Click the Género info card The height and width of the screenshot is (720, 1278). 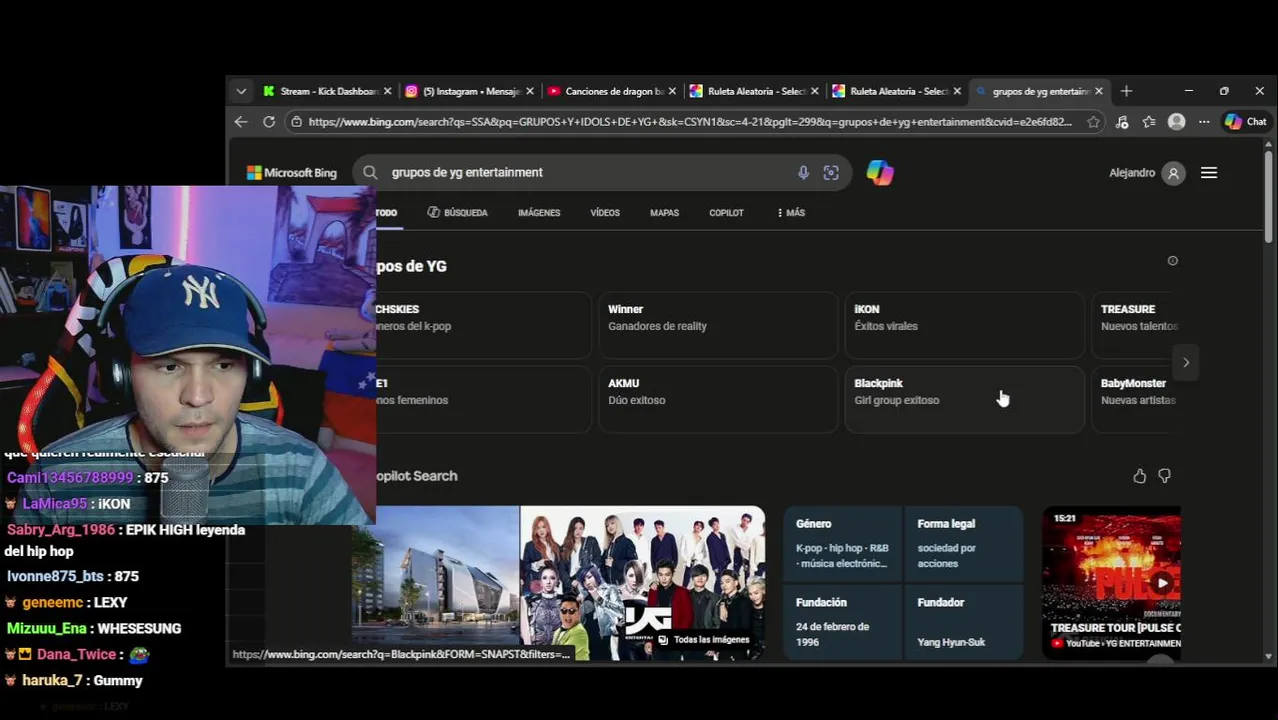pyautogui.click(x=842, y=544)
